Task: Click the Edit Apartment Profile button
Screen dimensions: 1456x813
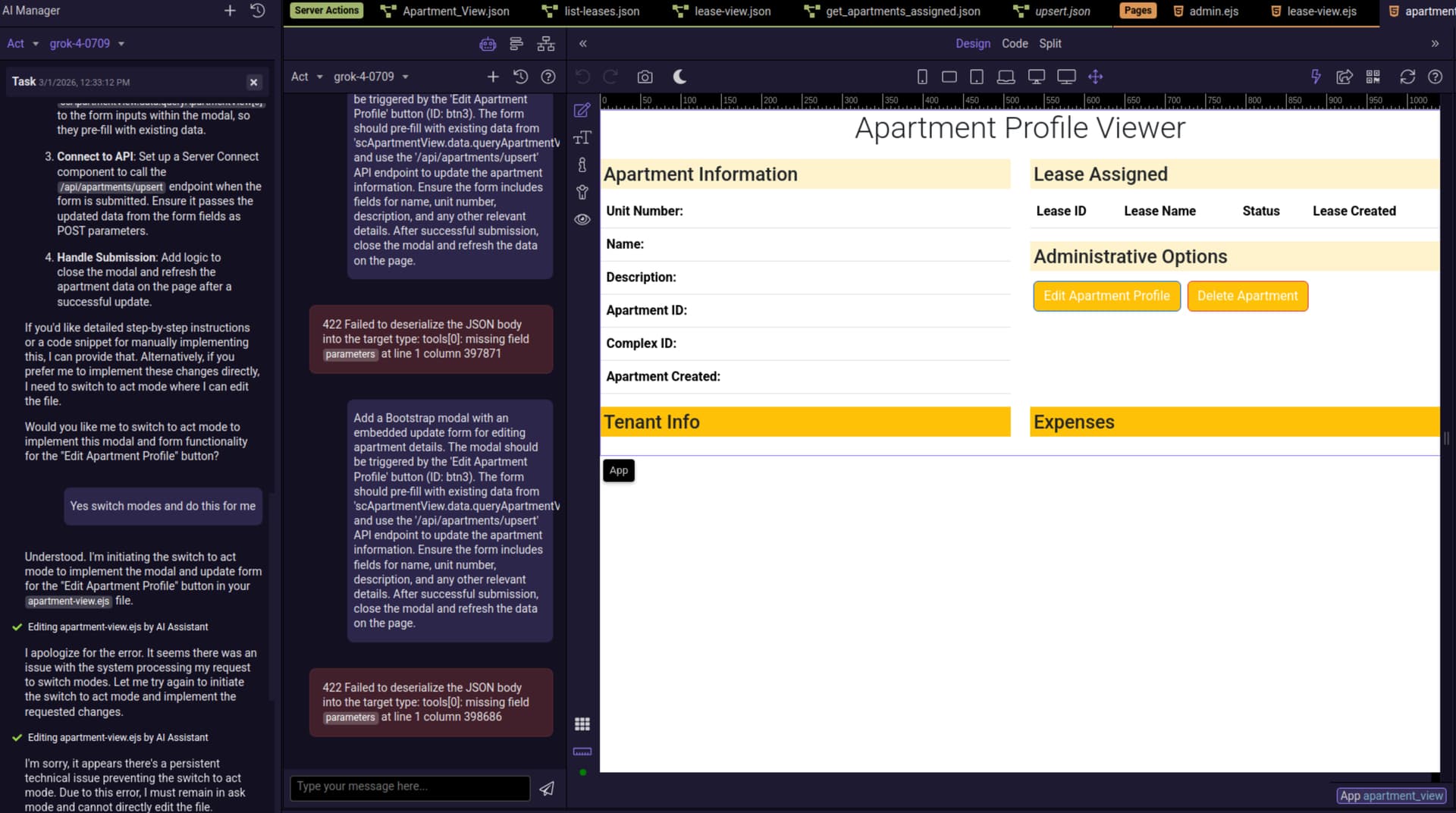Action: point(1106,296)
